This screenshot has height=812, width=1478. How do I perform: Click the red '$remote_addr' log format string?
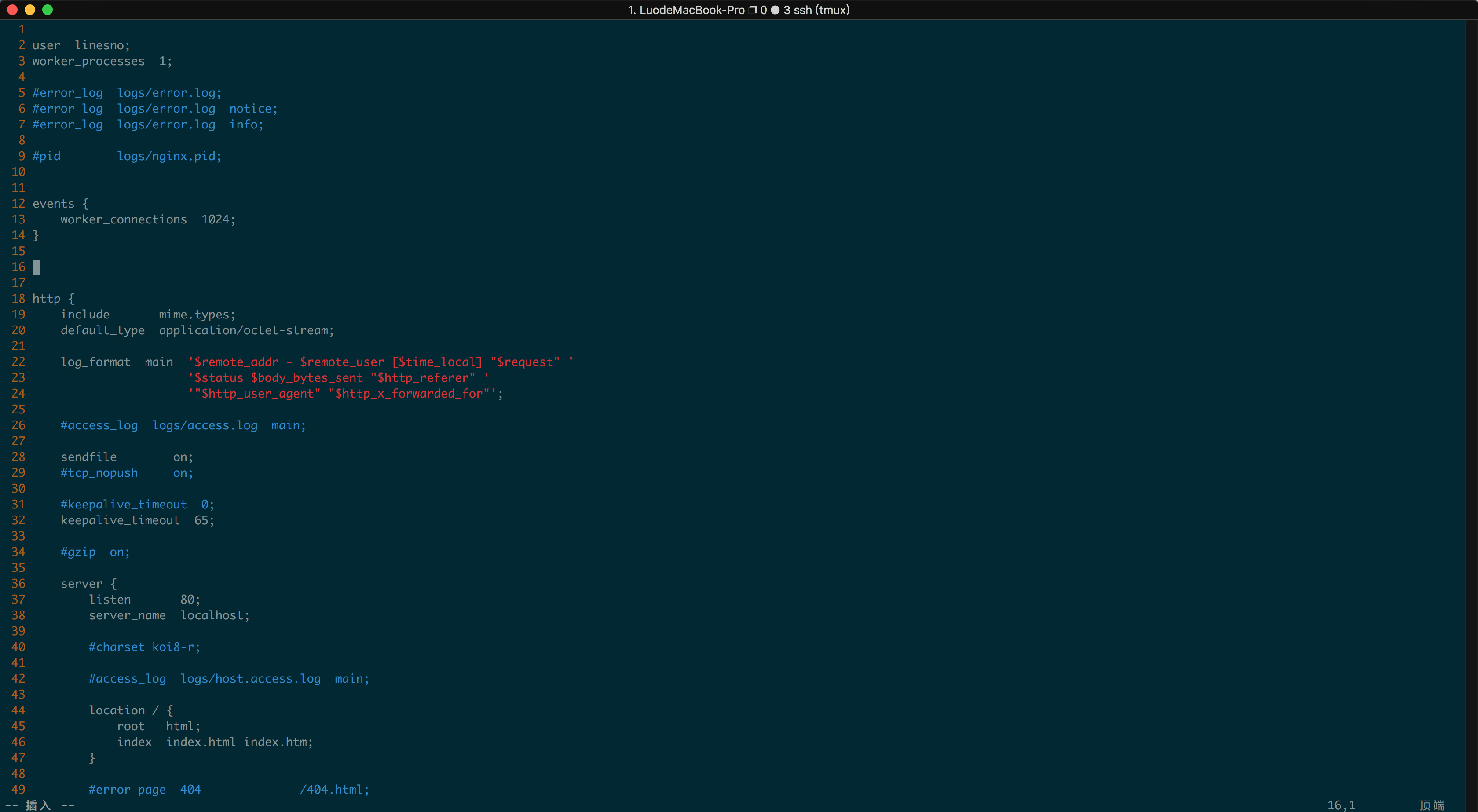click(x=236, y=362)
